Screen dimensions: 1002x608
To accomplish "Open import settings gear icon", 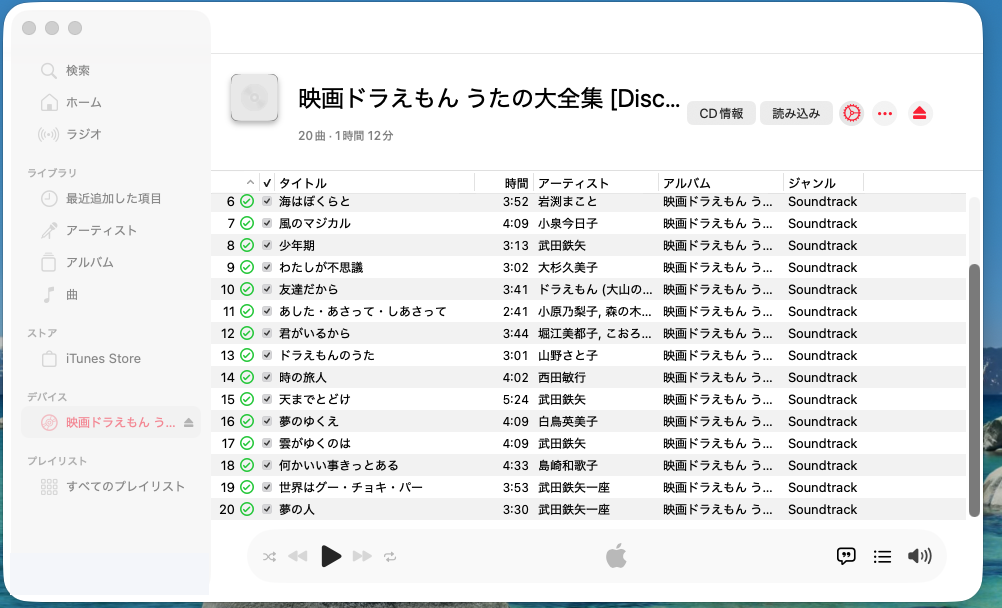I will point(851,113).
